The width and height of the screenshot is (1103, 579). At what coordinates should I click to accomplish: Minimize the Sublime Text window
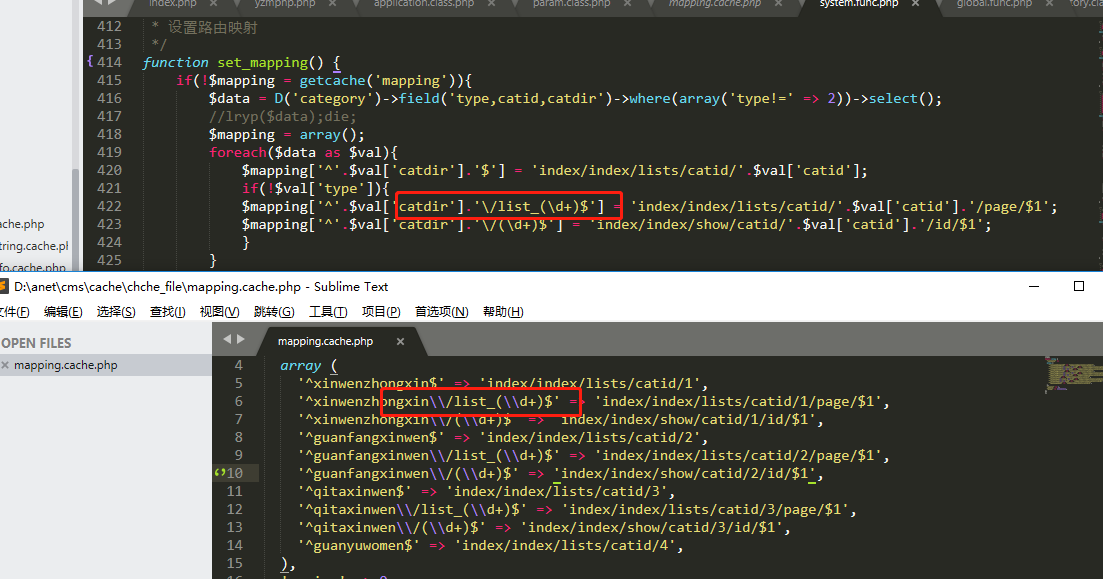(x=1033, y=287)
